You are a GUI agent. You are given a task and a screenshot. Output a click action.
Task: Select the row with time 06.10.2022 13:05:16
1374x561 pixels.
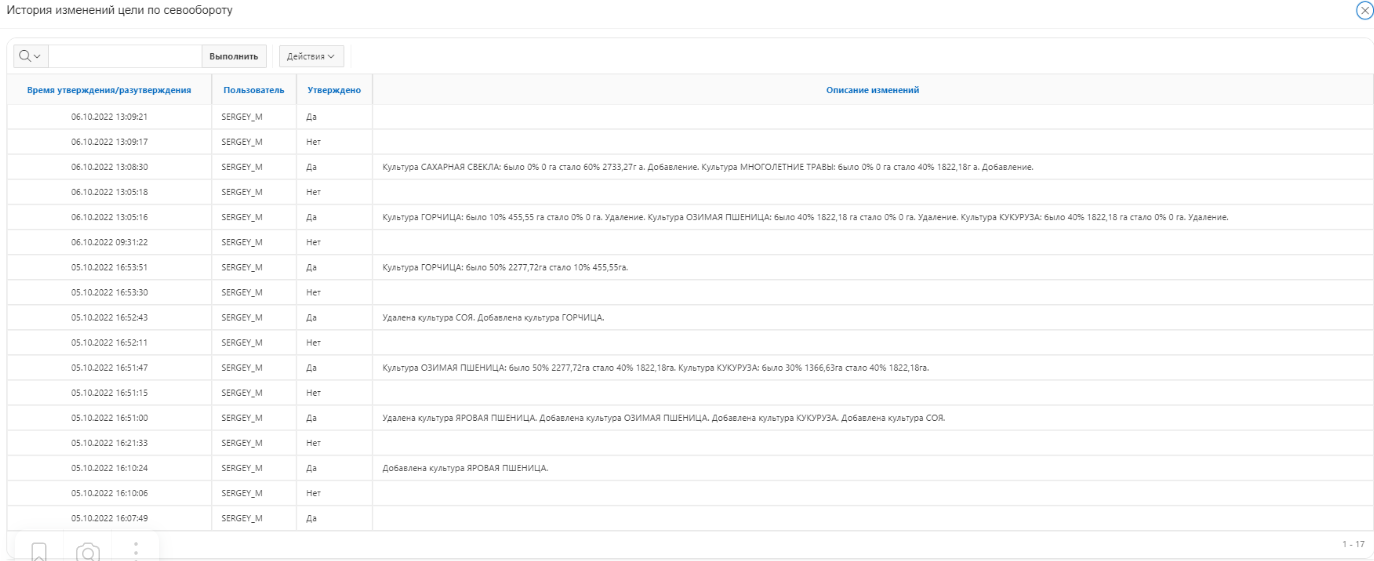pyautogui.click(x=110, y=217)
